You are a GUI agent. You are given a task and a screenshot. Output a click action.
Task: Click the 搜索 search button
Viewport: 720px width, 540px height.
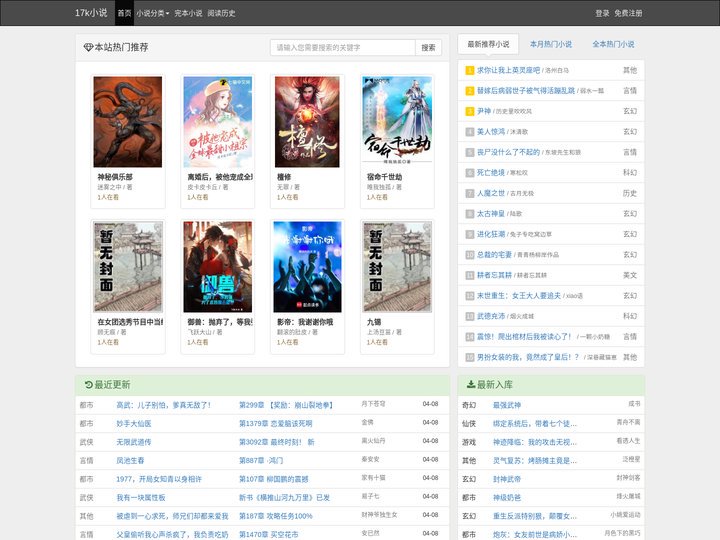click(x=428, y=47)
